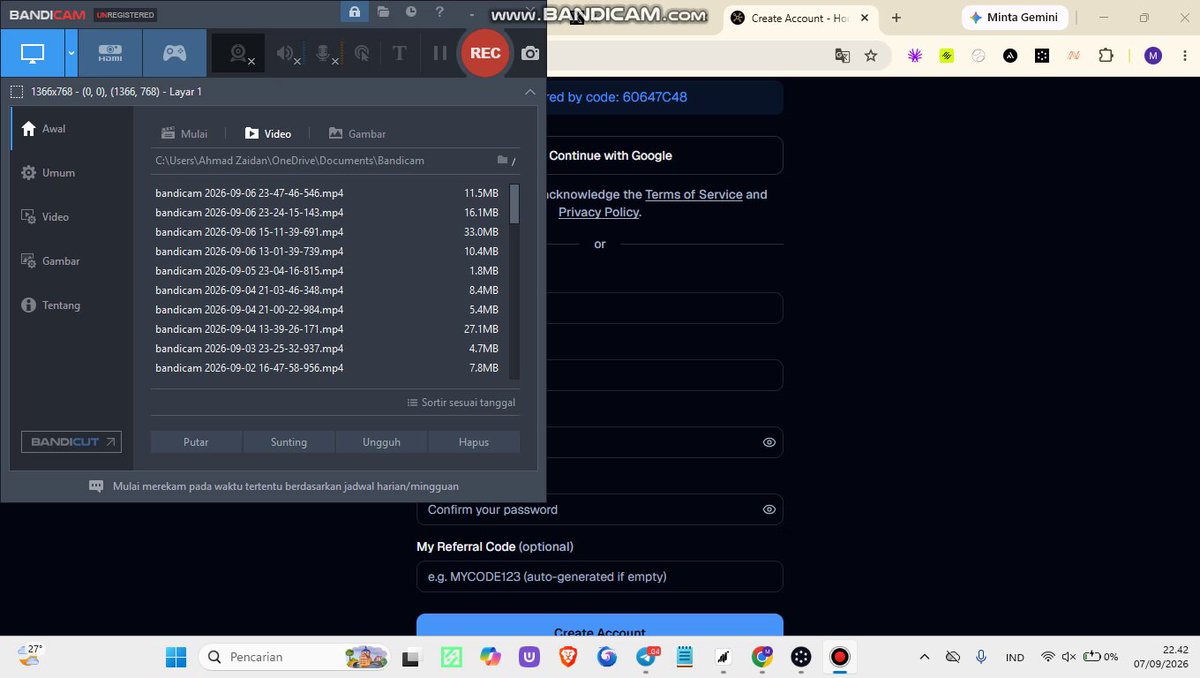Toggle mouse cursor effects in Bandicam

click(362, 54)
